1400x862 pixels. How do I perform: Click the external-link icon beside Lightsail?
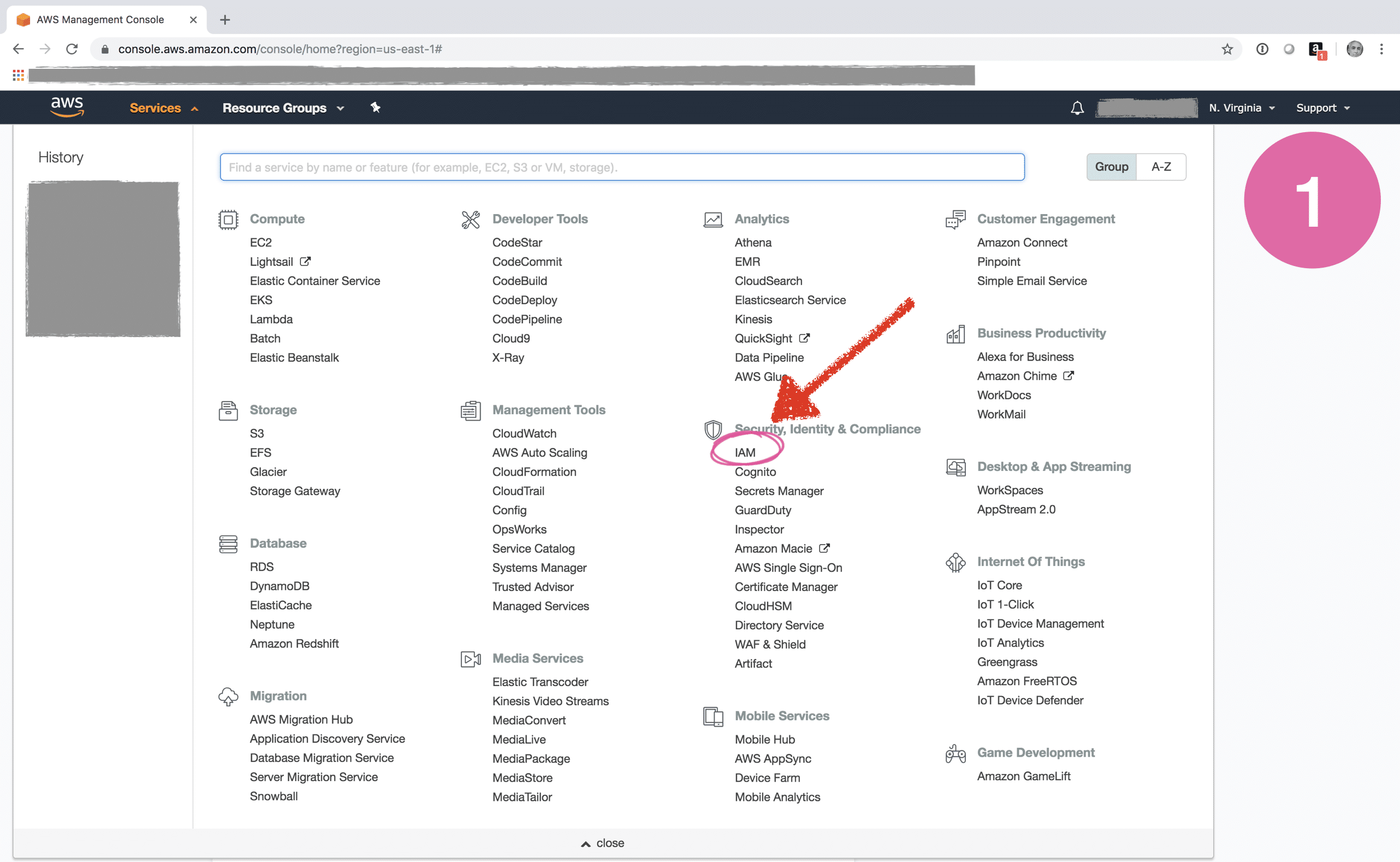click(x=305, y=261)
